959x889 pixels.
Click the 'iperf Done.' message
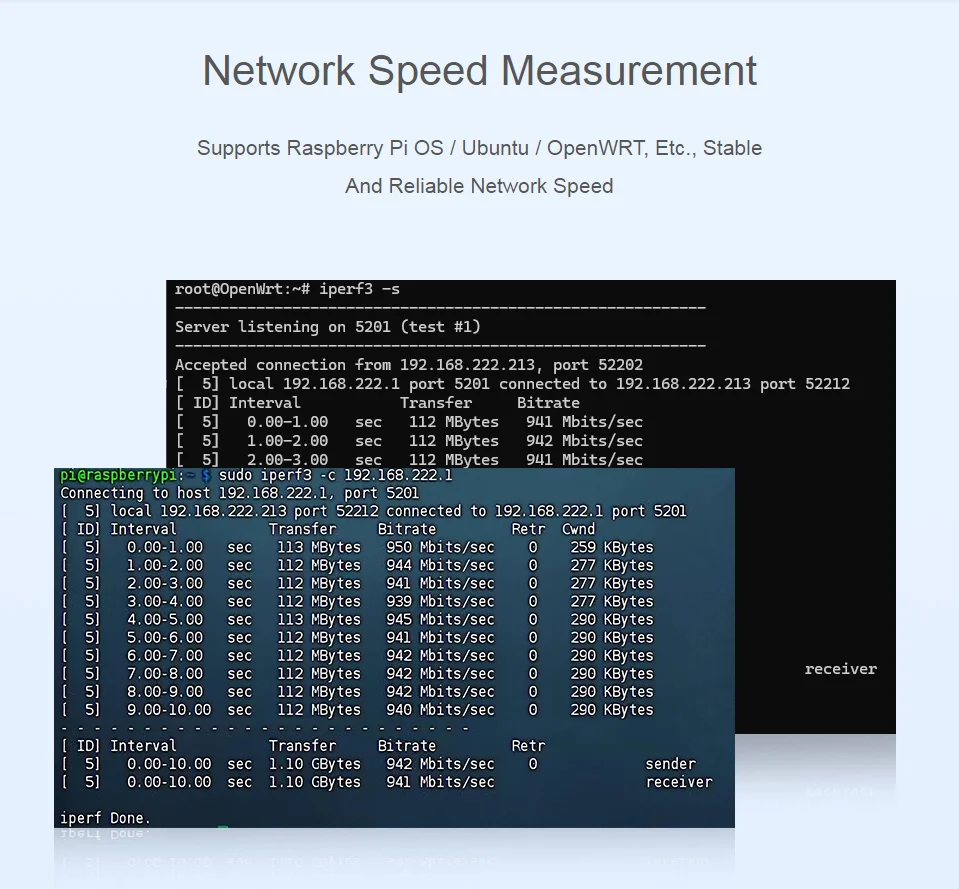[x=105, y=818]
